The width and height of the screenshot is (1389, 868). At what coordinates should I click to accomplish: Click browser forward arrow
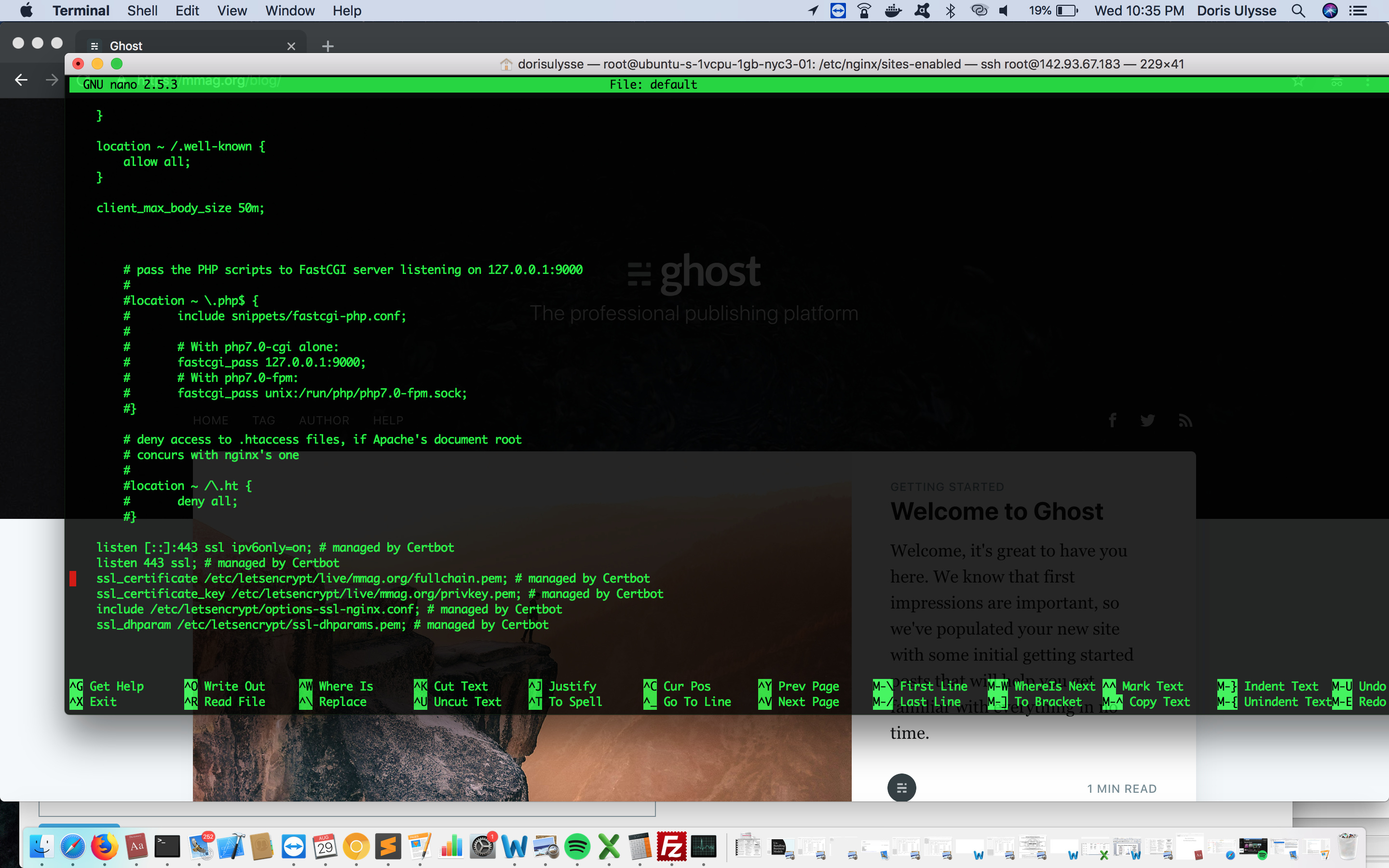[52, 80]
